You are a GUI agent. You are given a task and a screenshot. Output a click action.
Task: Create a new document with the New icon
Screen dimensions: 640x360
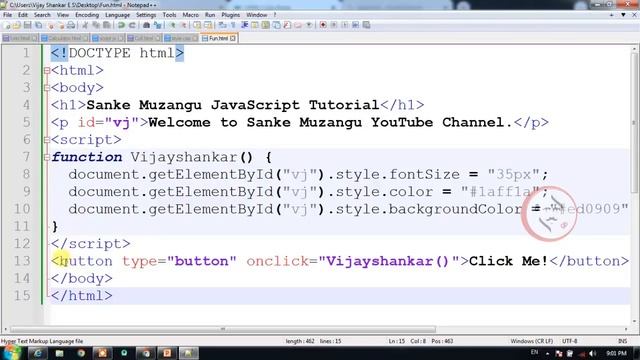7,25
